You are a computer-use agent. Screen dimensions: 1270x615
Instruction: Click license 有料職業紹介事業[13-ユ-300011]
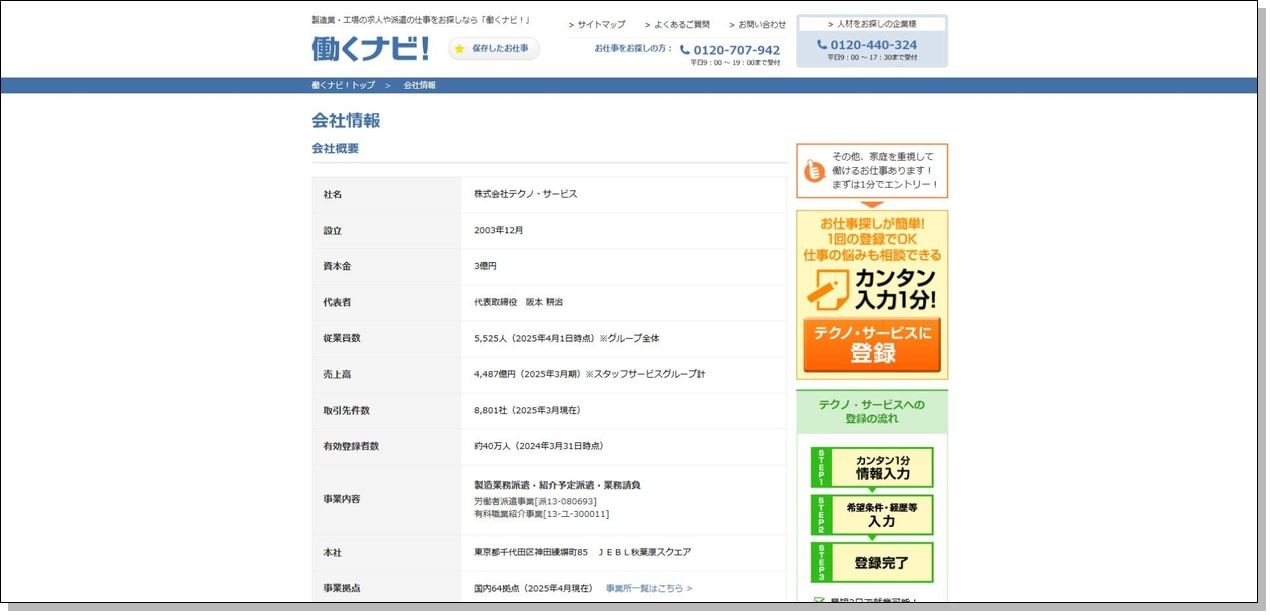541,514
